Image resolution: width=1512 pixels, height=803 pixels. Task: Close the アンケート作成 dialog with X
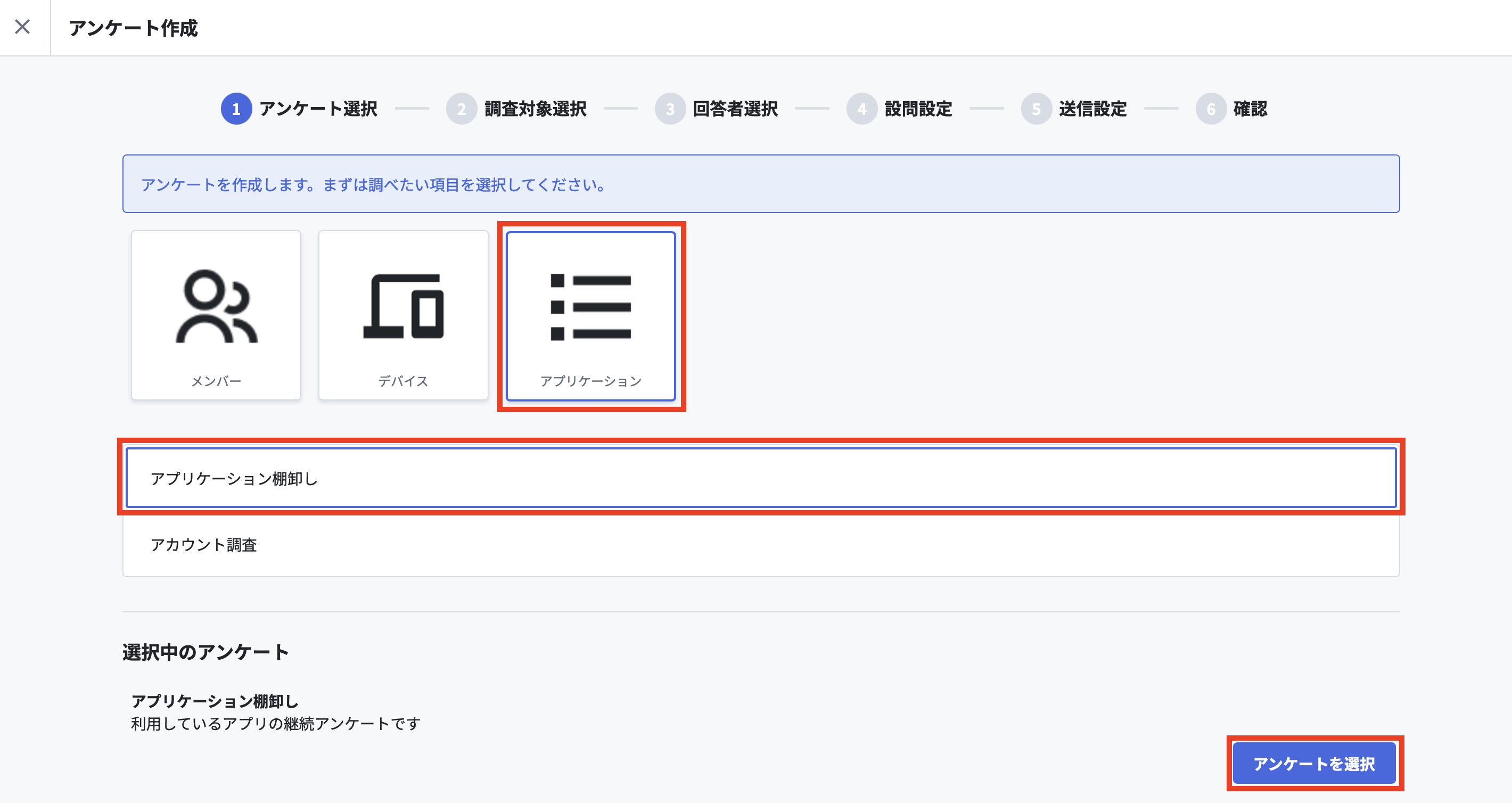click(22, 27)
